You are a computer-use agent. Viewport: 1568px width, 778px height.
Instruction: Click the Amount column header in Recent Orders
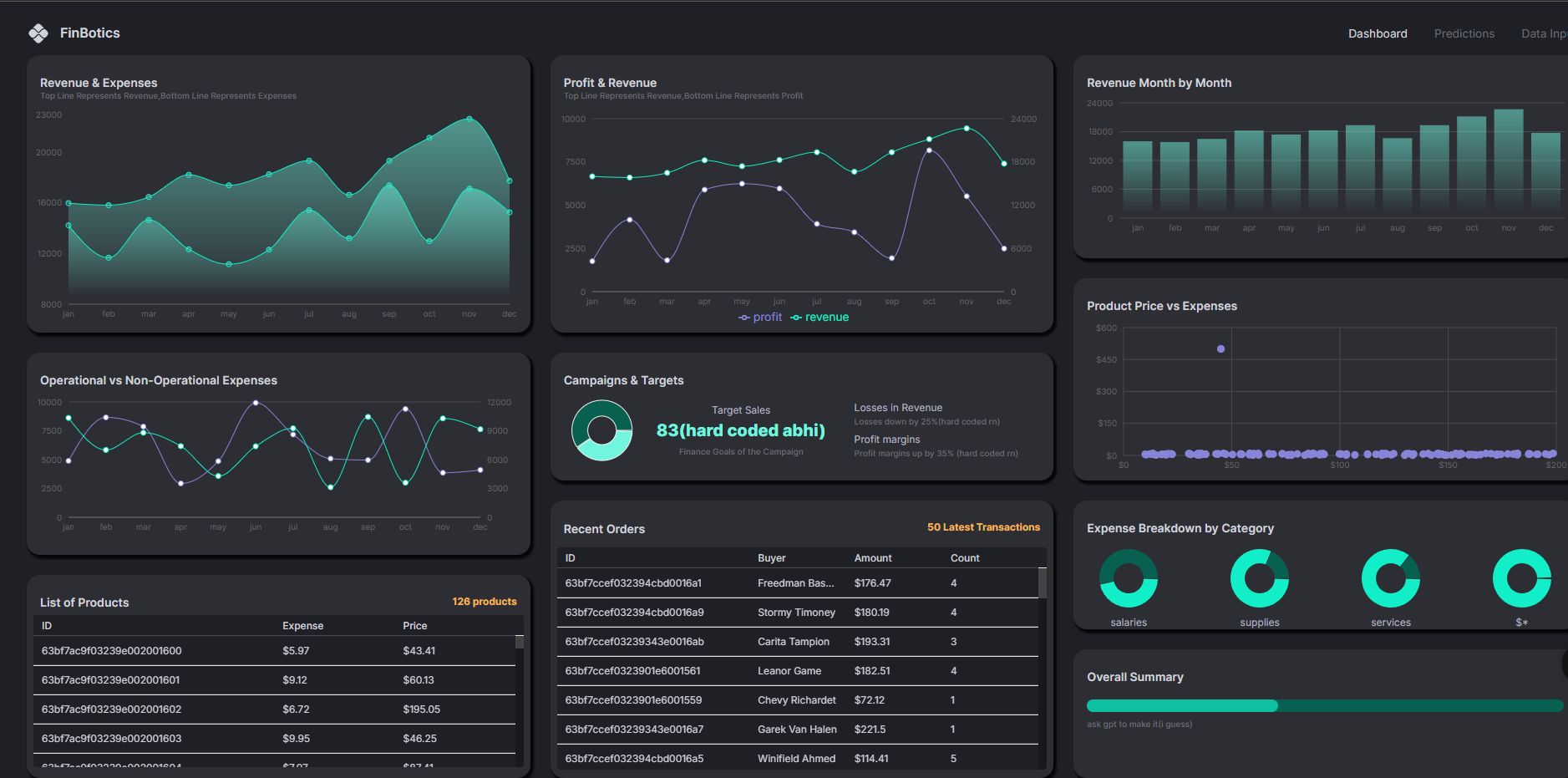click(872, 558)
